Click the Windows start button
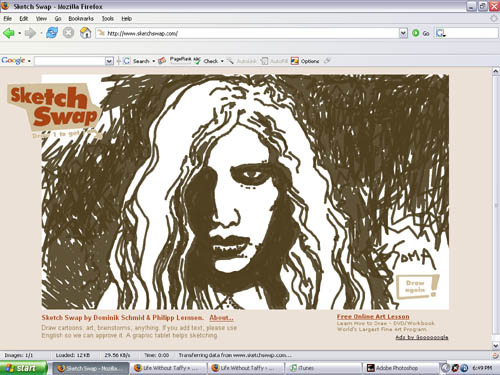500x375 pixels. pyautogui.click(x=23, y=368)
